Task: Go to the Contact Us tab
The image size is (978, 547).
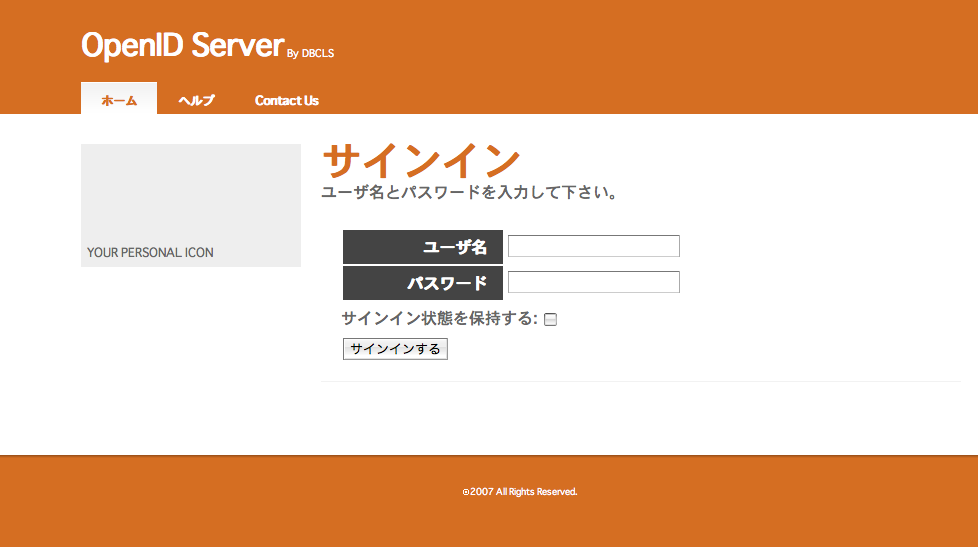Action: tap(286, 100)
